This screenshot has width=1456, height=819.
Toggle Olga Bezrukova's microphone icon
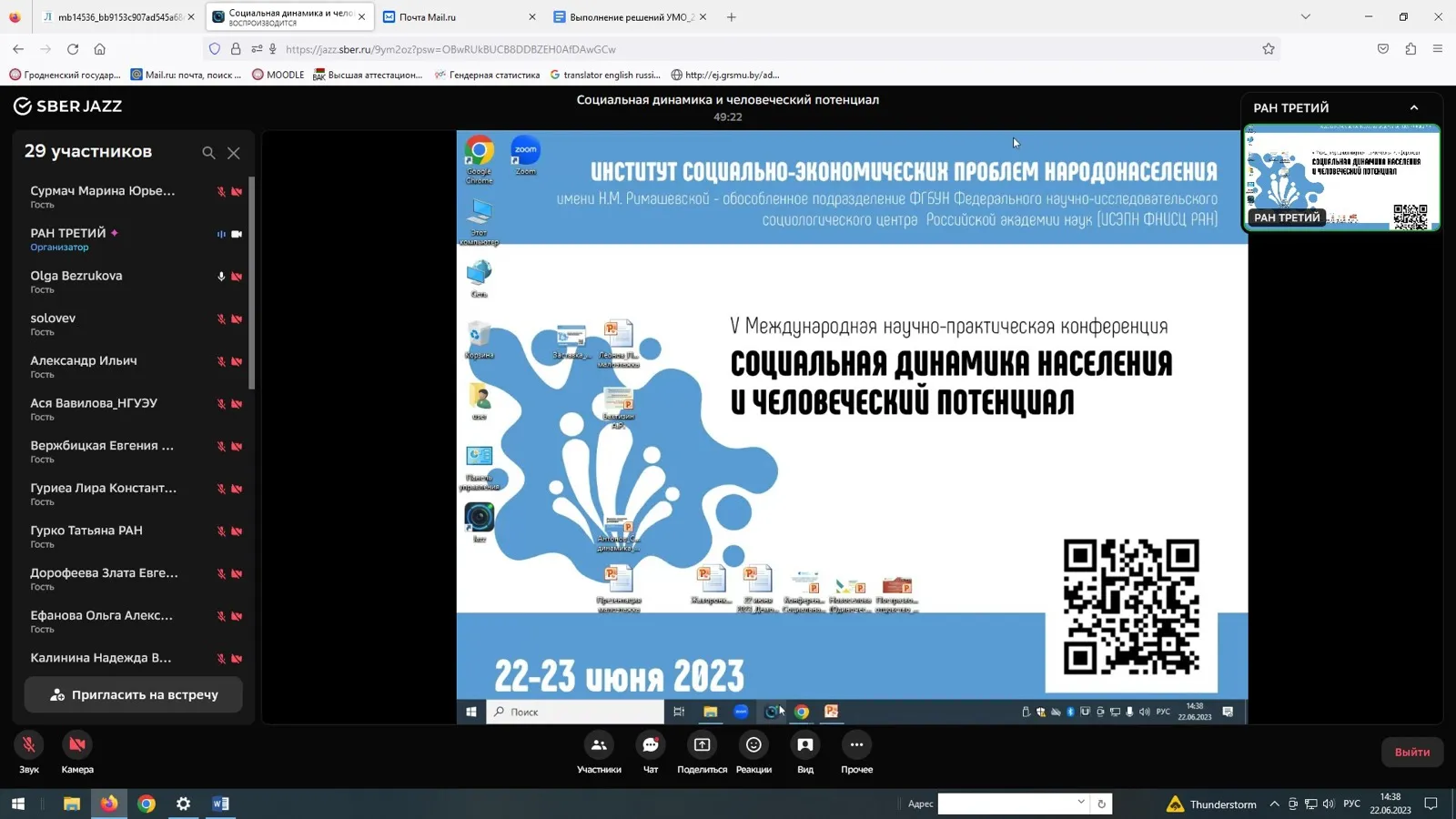click(x=221, y=277)
